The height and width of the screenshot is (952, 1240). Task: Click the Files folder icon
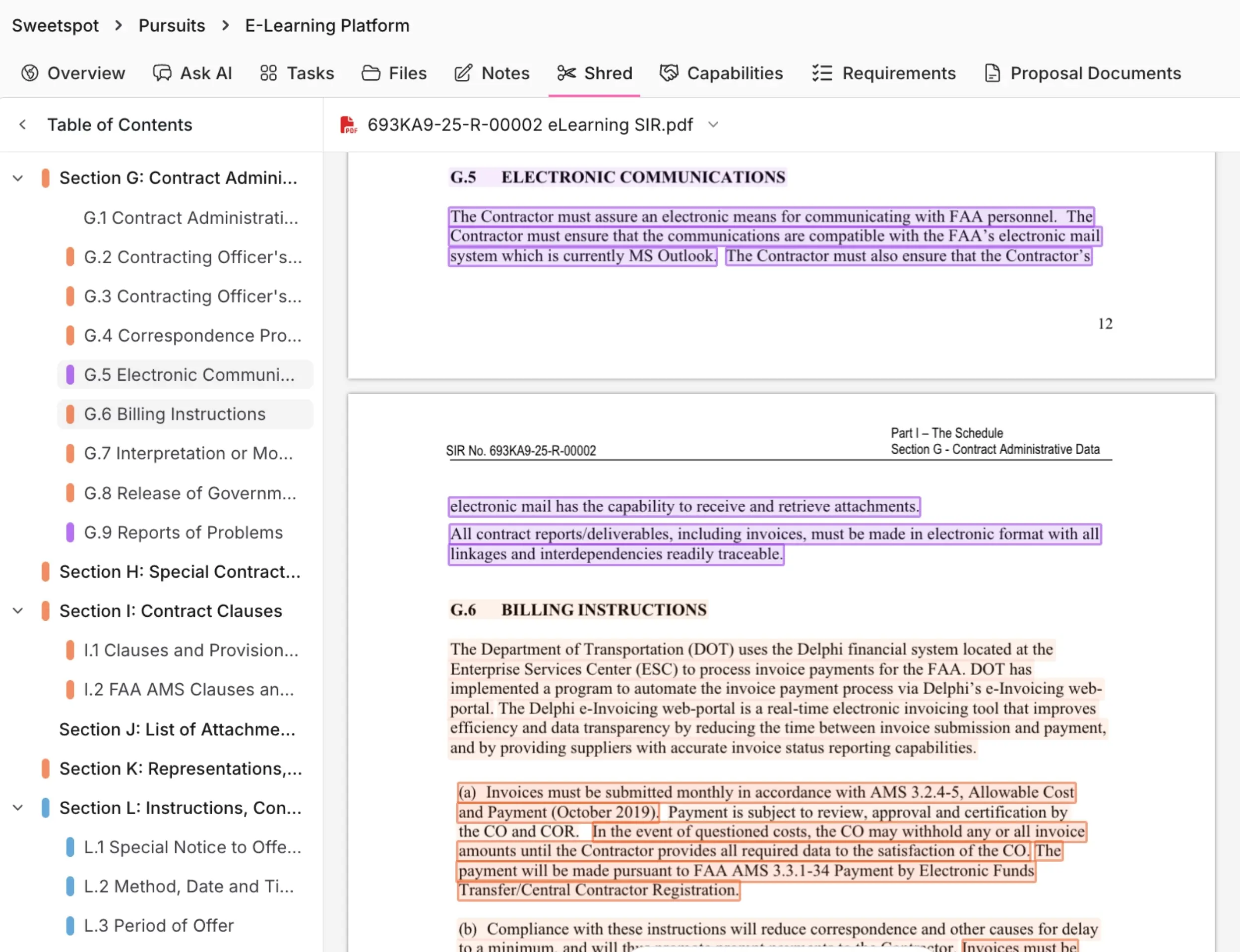click(x=371, y=73)
